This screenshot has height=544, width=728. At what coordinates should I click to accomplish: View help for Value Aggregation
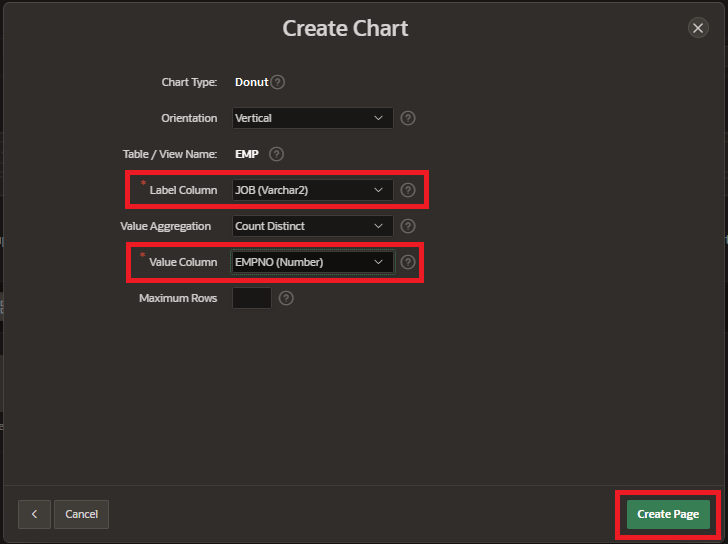click(408, 226)
